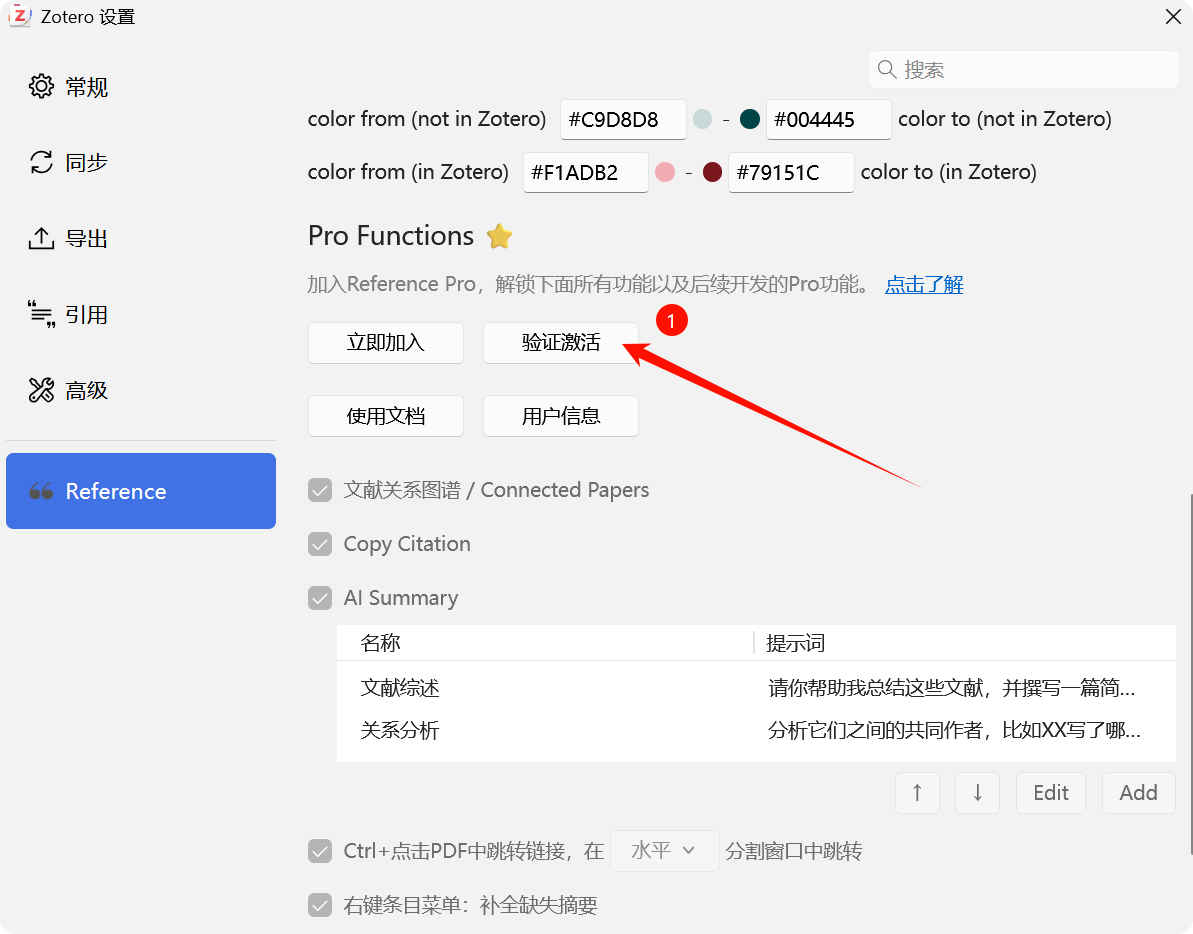This screenshot has width=1193, height=934.
Task: Click the 验证激活 verify activation button
Action: click(561, 343)
